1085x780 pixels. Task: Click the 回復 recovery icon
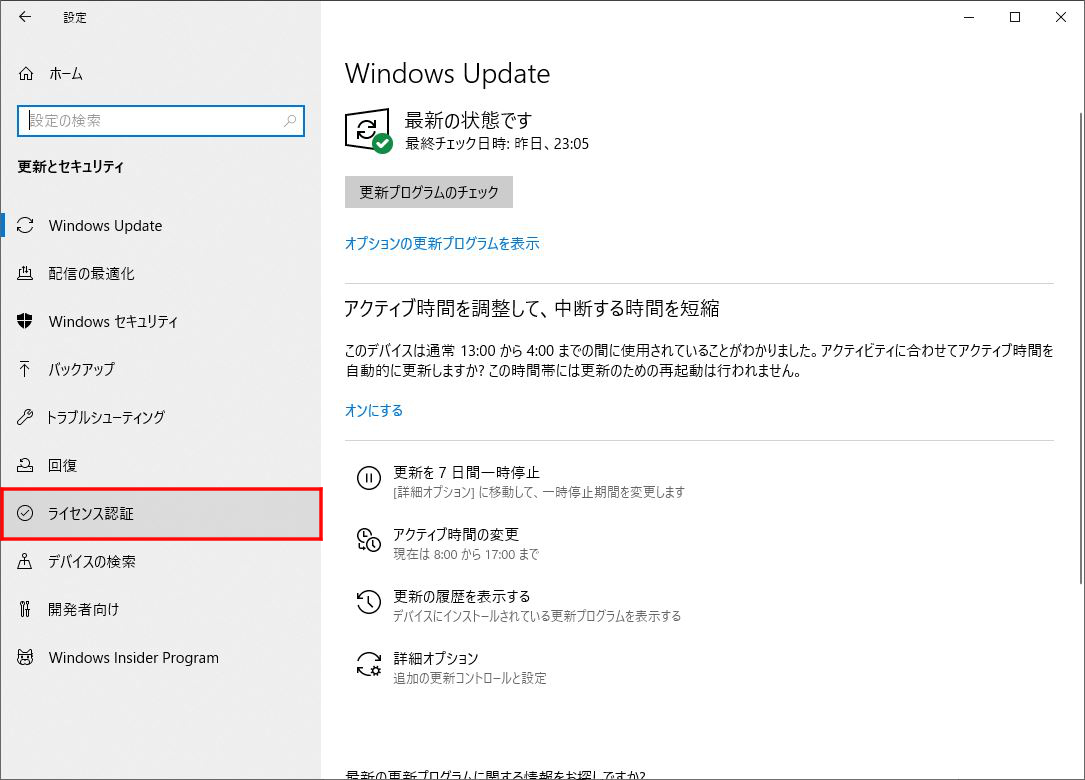click(x=25, y=464)
